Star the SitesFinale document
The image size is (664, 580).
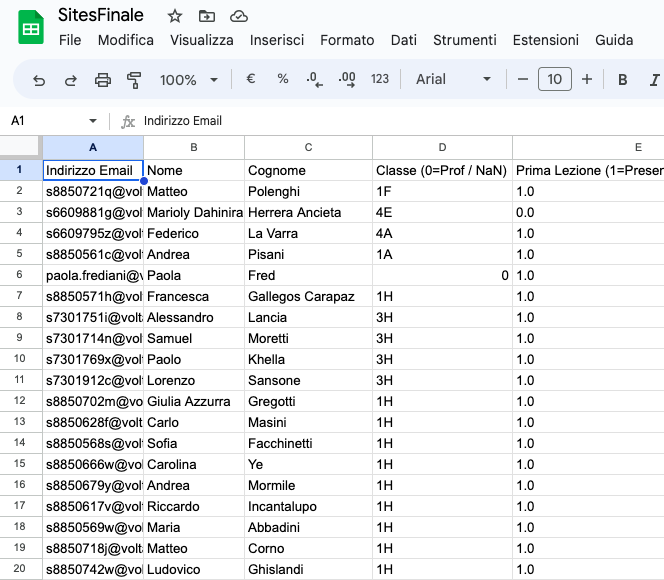coord(174,17)
